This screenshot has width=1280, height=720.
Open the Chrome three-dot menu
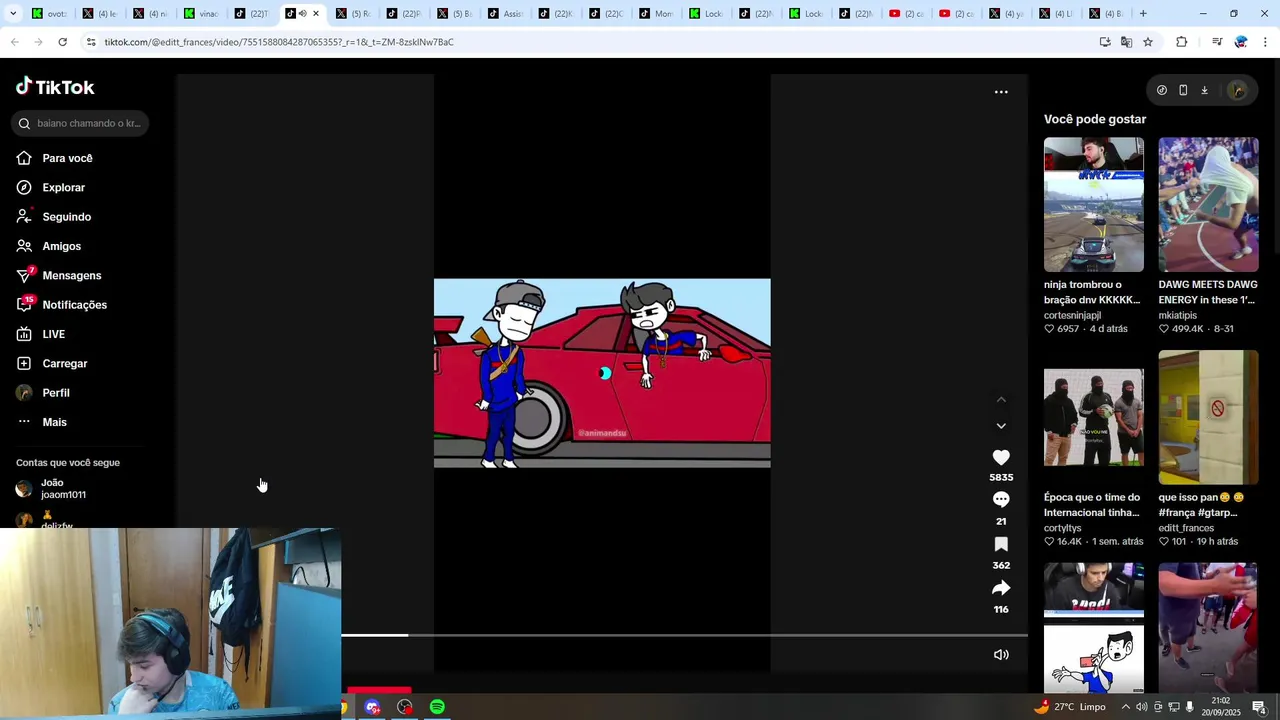click(1265, 42)
